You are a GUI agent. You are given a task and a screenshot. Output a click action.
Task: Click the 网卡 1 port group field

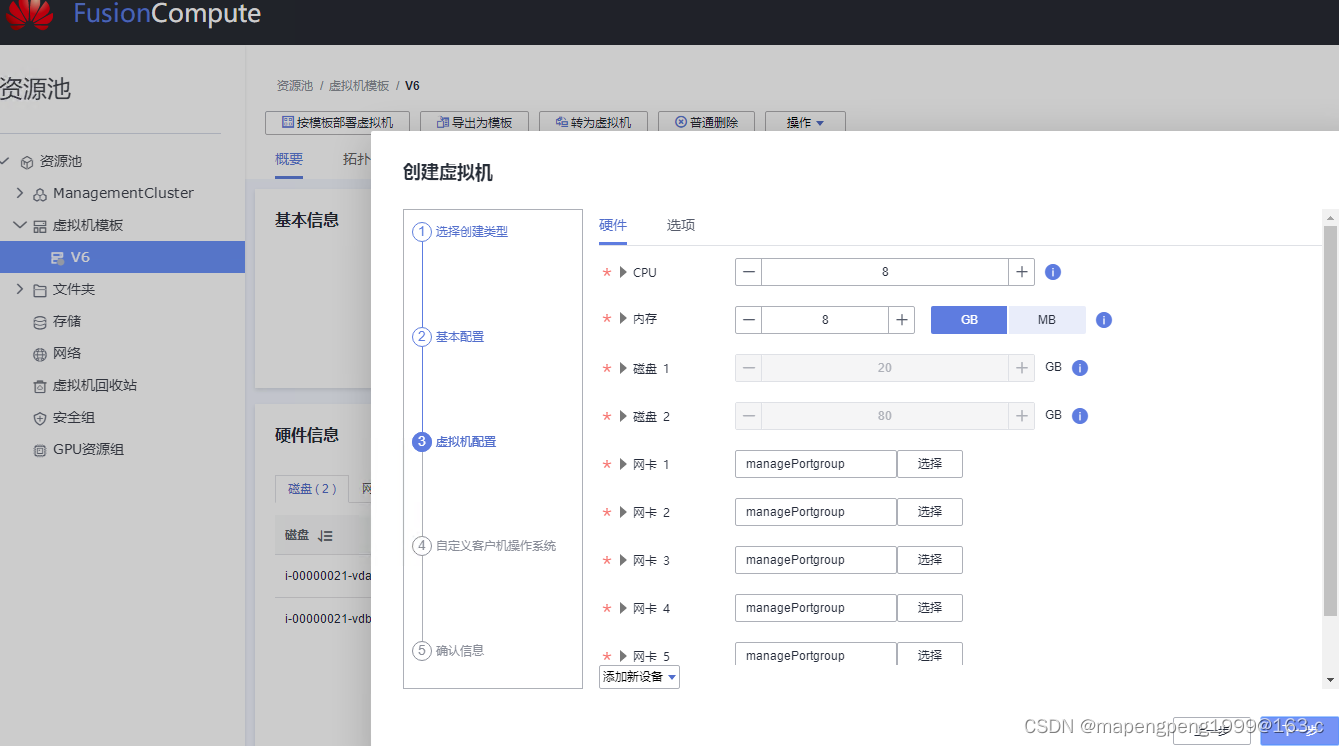pyautogui.click(x=816, y=464)
